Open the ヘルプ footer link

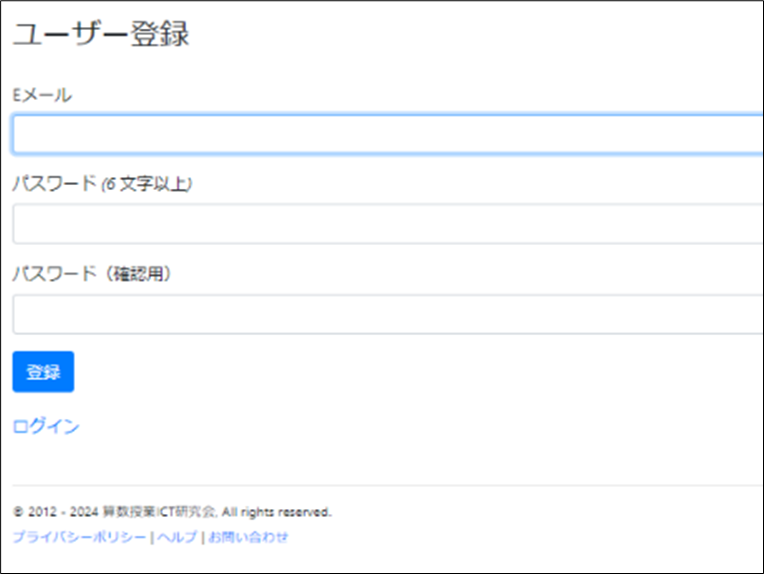coord(177,537)
